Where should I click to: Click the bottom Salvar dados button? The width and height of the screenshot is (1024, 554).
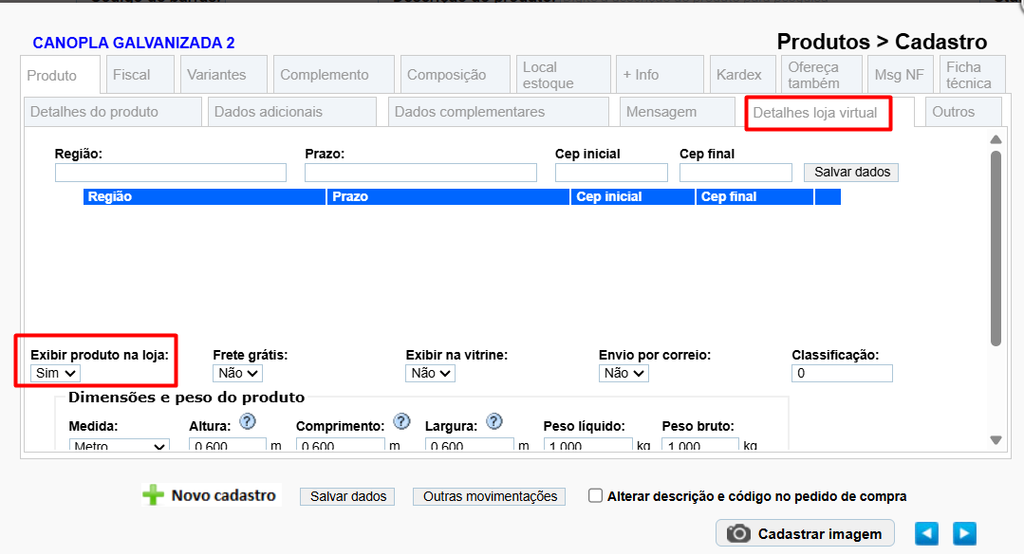click(347, 497)
